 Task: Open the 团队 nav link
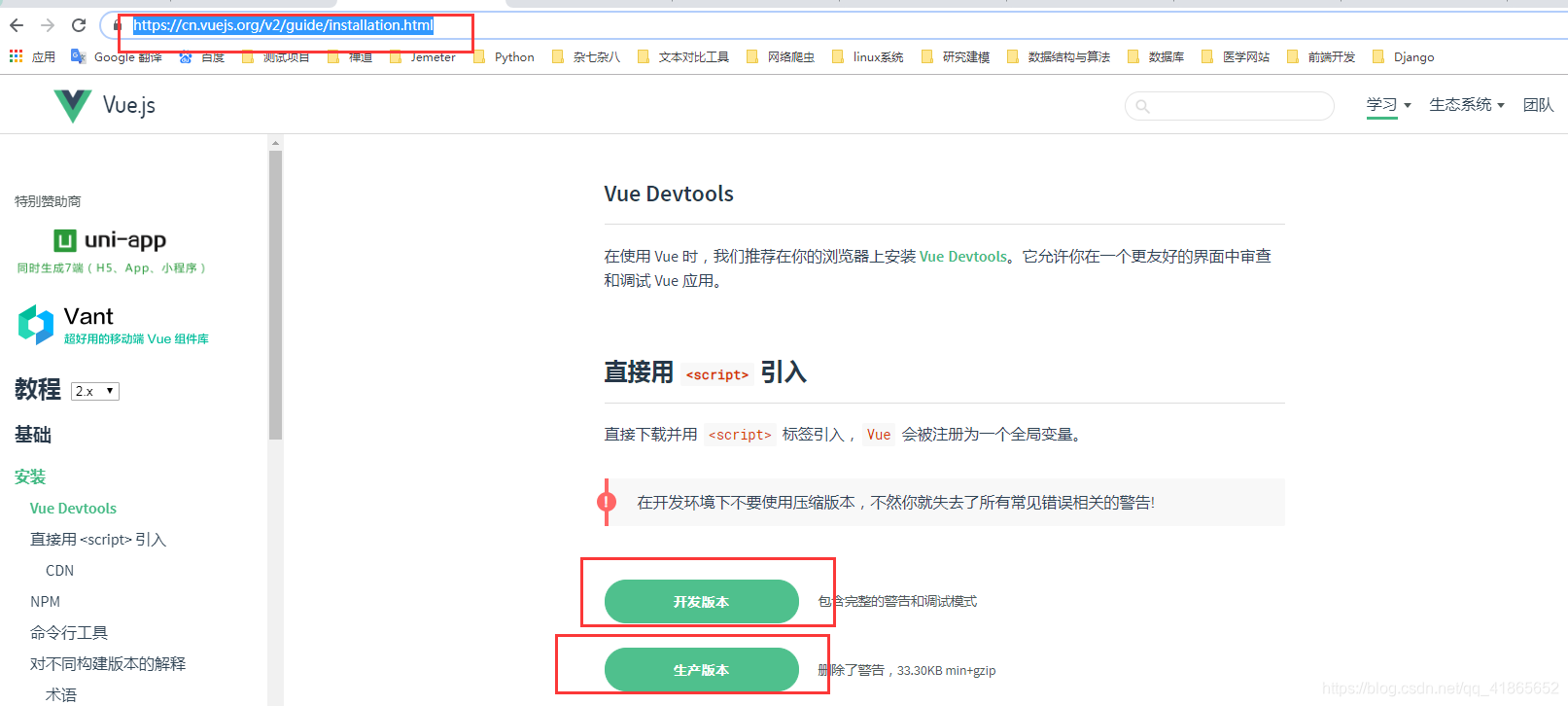[x=1538, y=105]
